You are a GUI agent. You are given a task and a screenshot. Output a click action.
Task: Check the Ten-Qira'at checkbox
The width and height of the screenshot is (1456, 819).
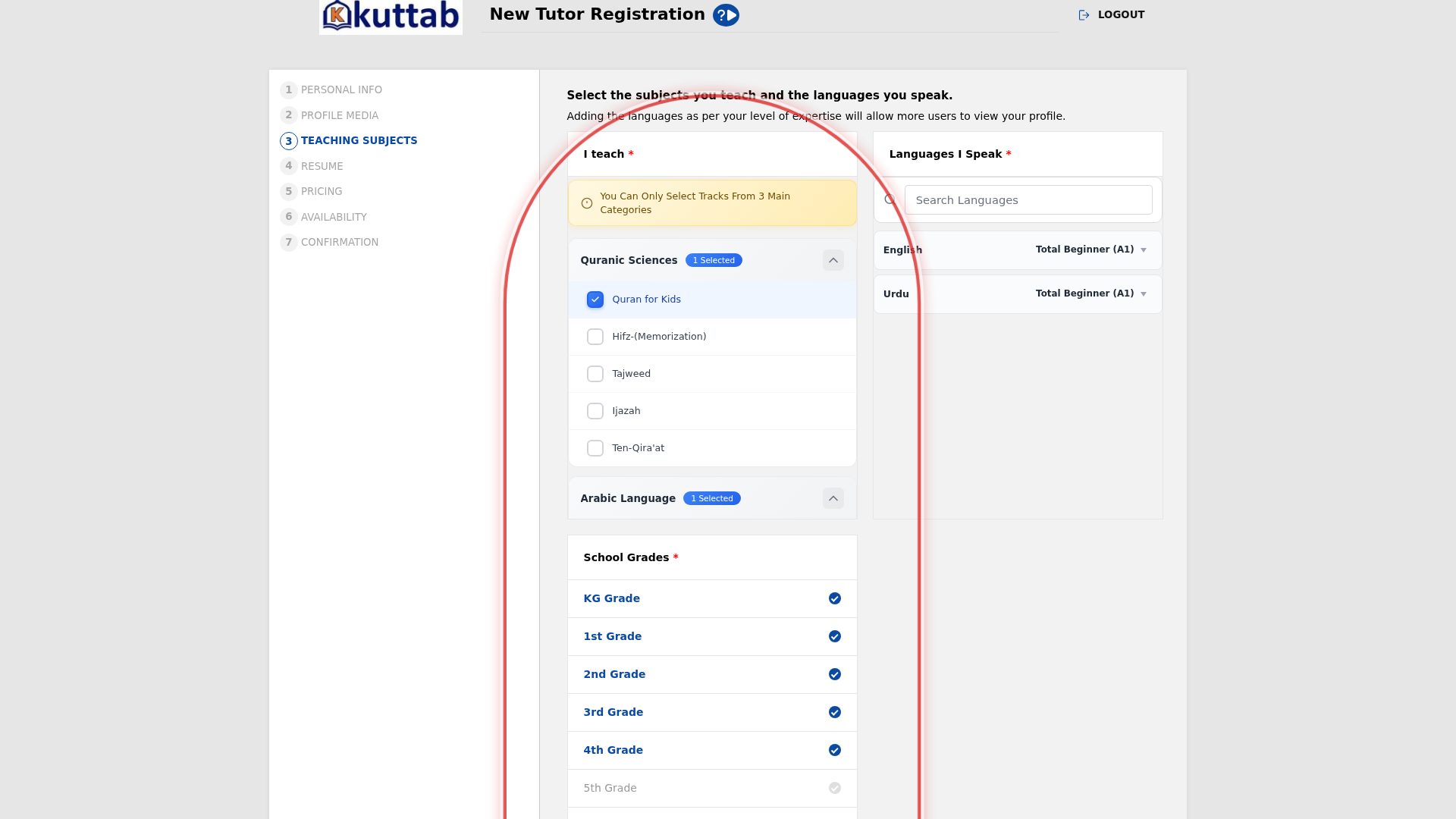coord(595,448)
